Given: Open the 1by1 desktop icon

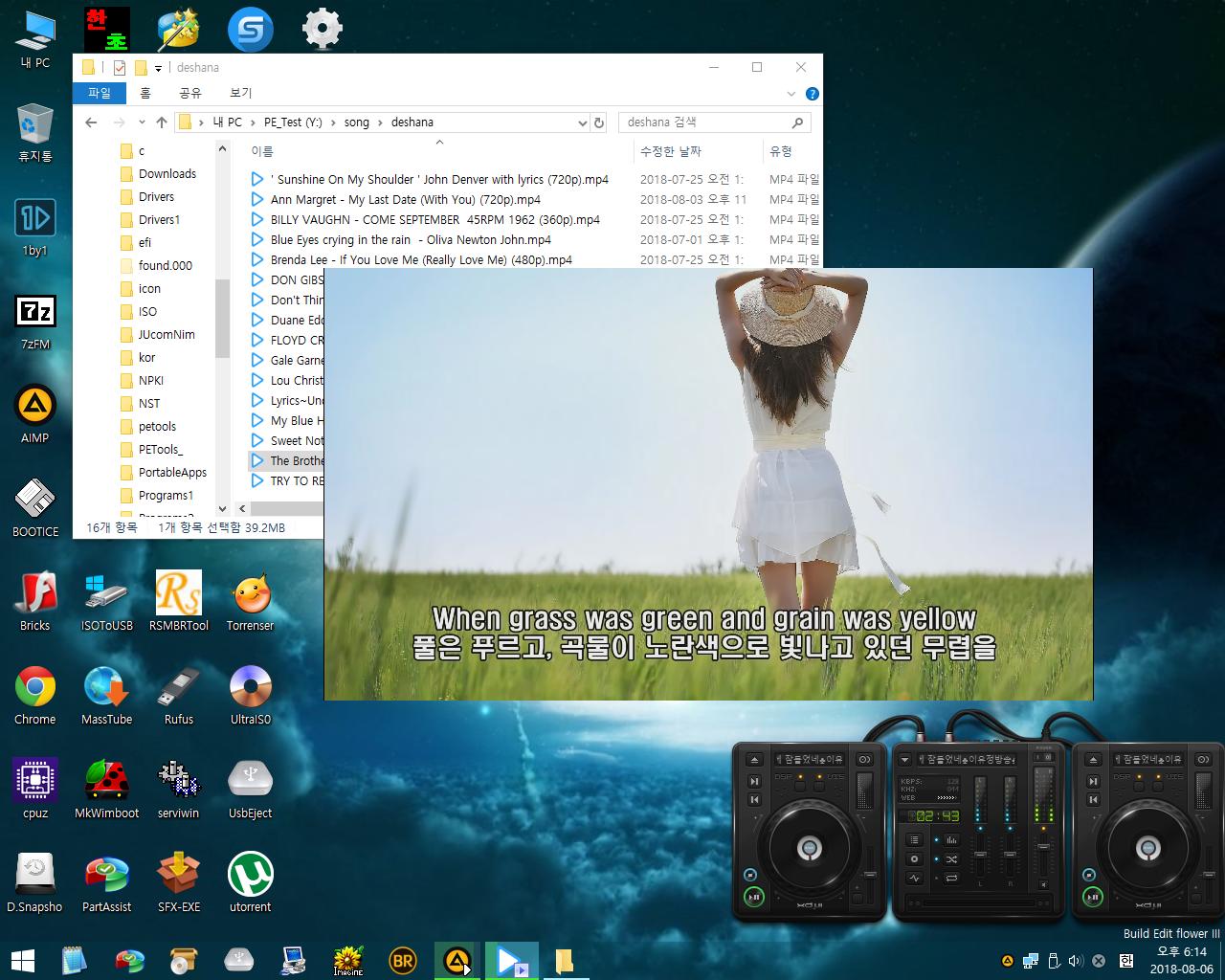Looking at the screenshot, I should 35,228.
